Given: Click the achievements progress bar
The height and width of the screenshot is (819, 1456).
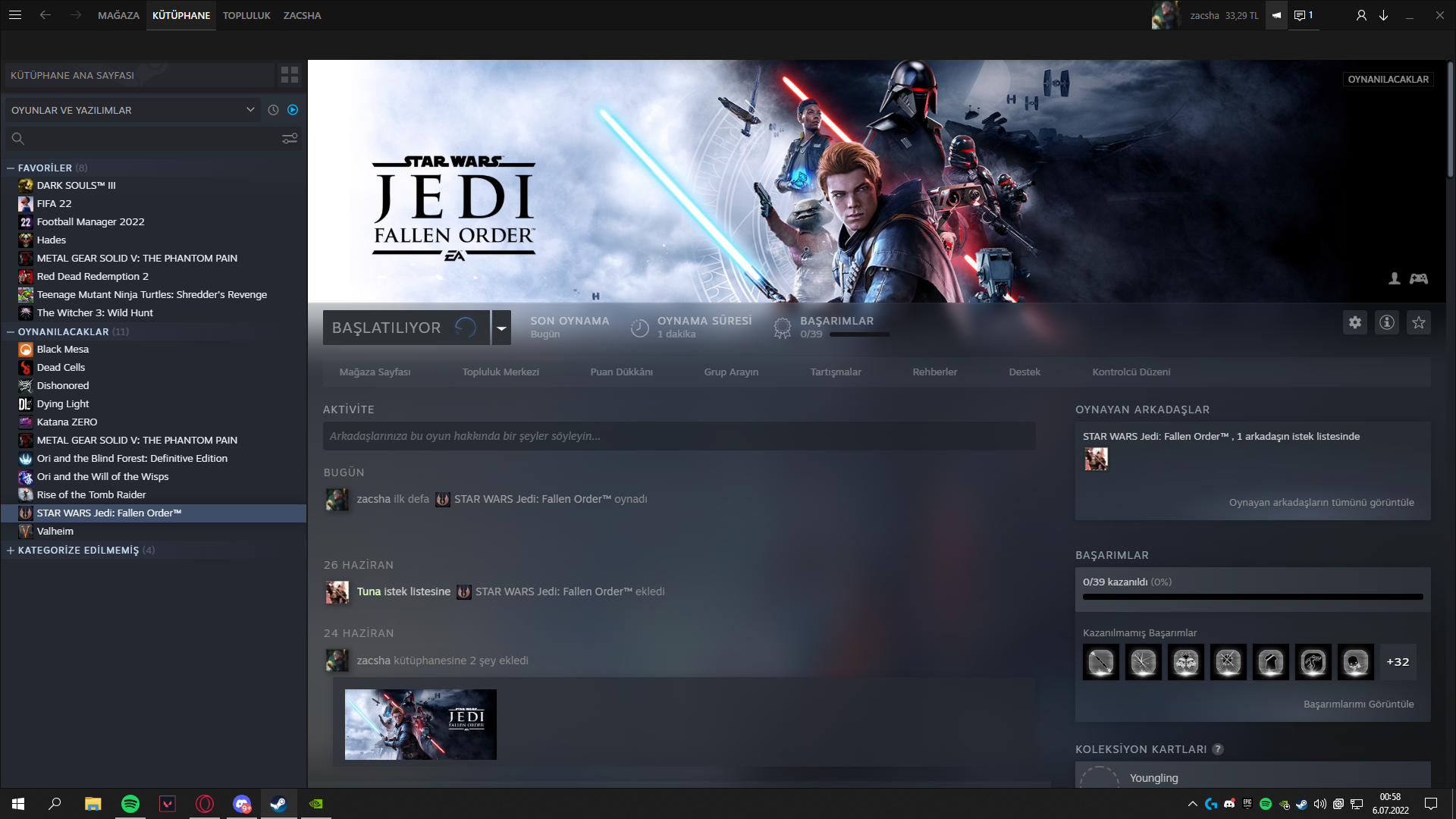Looking at the screenshot, I should (x=1252, y=598).
